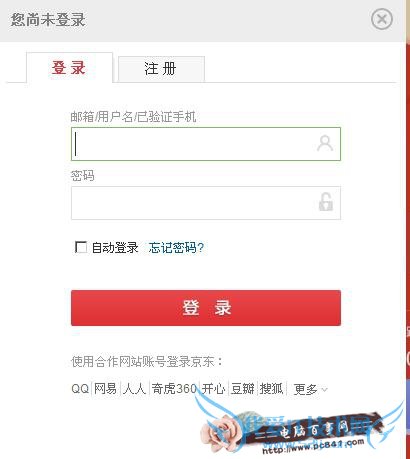This screenshot has height=459, width=410.
Task: Click the 搜狐 partner login link
Action: (x=272, y=389)
